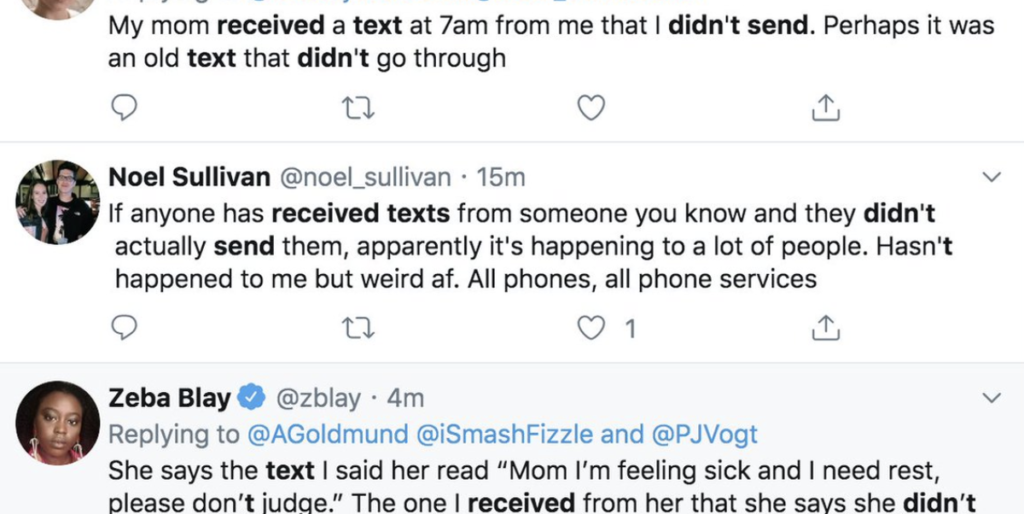
Task: Open Zeba Blay's profile picture
Action: tap(57, 422)
